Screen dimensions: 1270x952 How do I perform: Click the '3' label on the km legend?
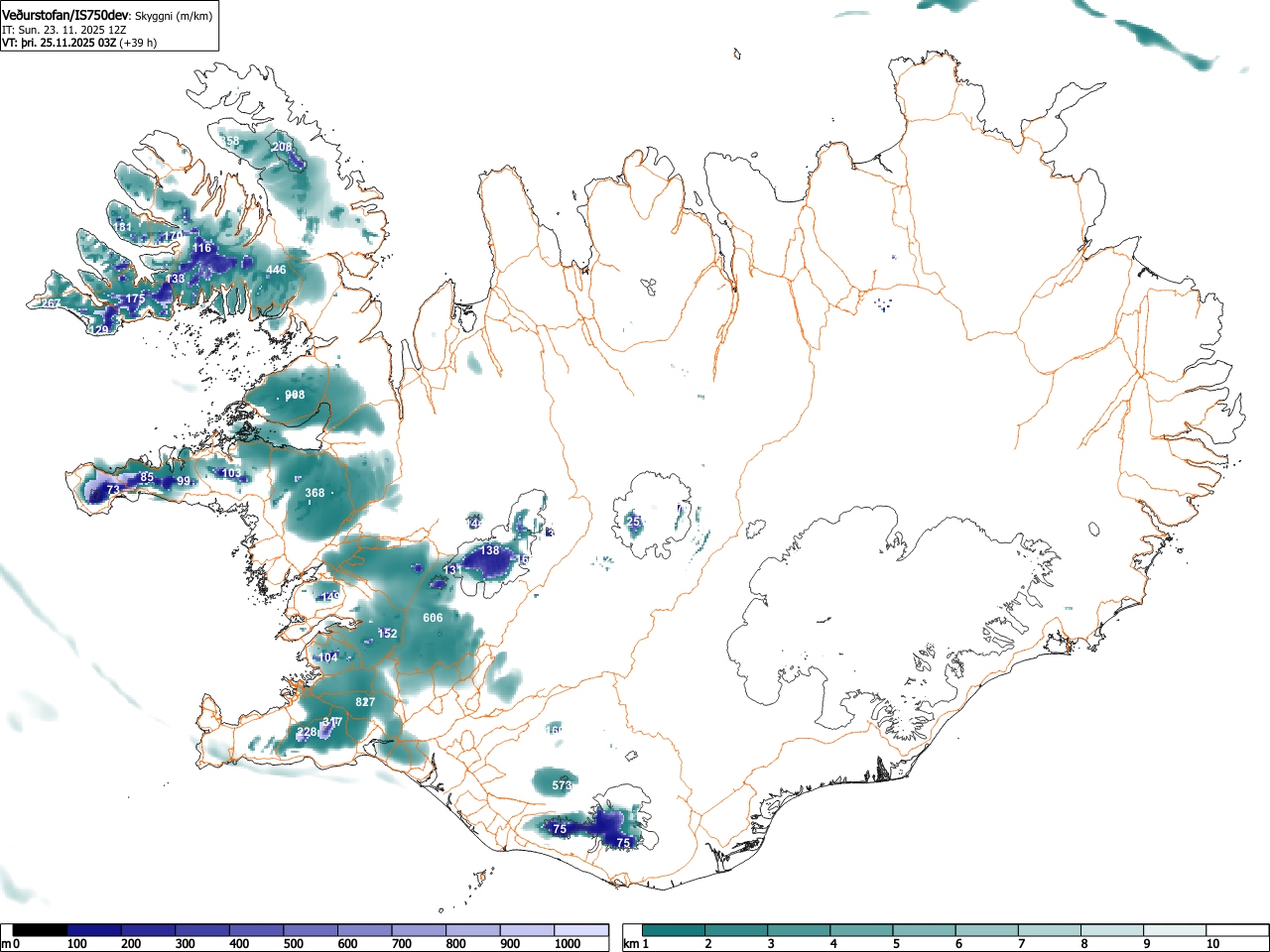point(771,944)
